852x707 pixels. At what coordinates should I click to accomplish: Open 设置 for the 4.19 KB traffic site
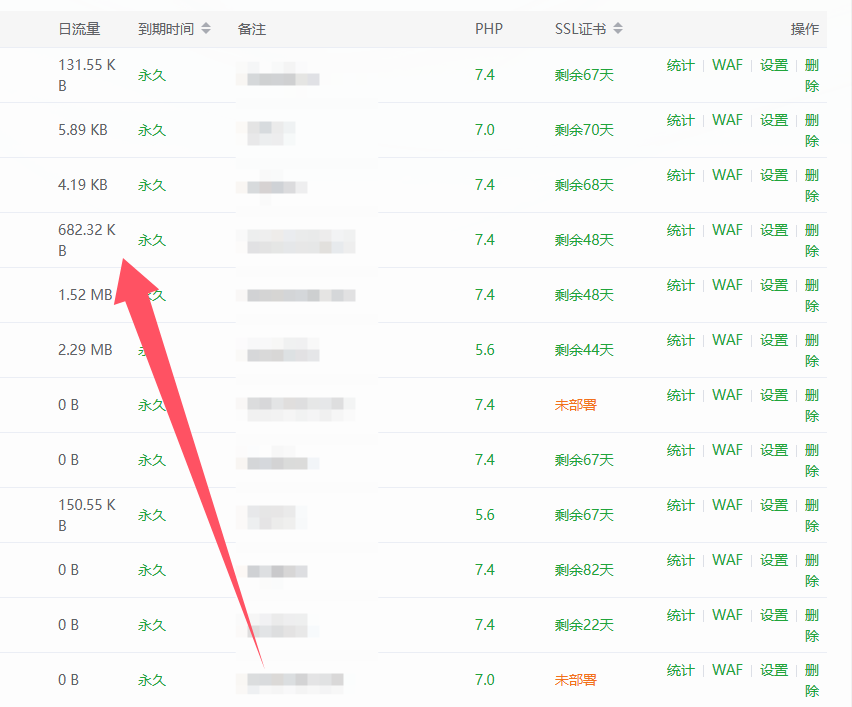[x=773, y=175]
